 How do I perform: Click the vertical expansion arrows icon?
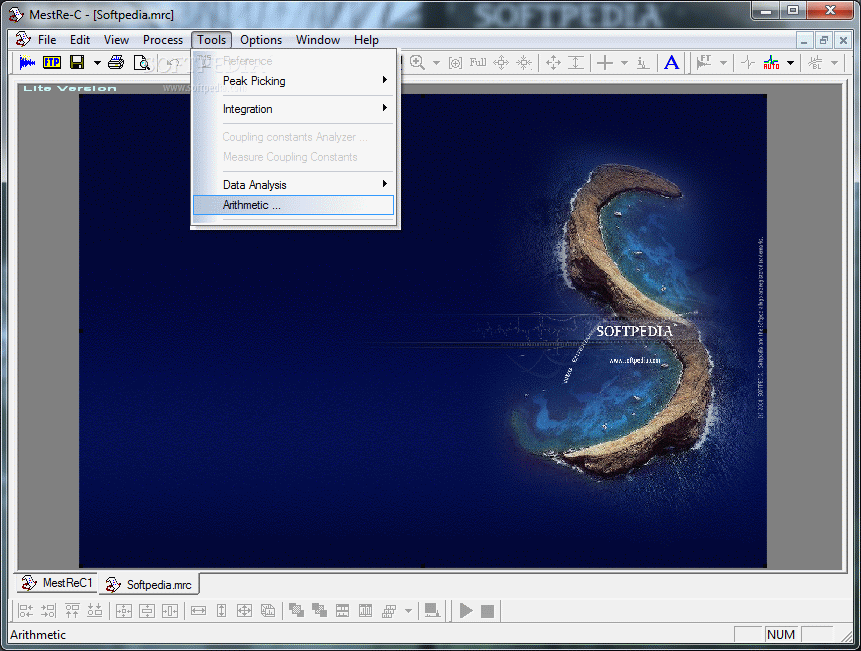pos(575,63)
